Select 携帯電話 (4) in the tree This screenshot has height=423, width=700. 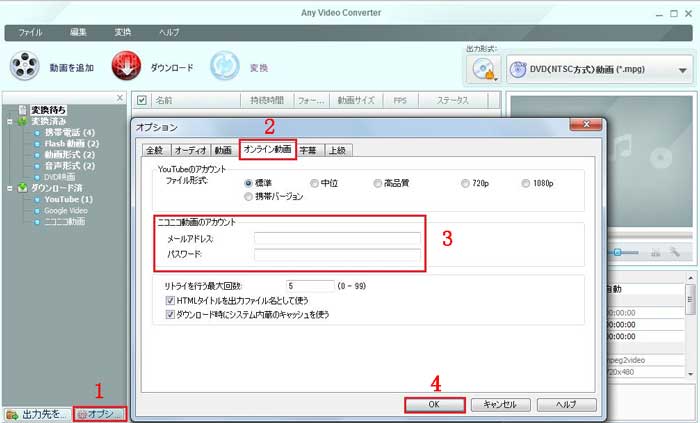70,133
